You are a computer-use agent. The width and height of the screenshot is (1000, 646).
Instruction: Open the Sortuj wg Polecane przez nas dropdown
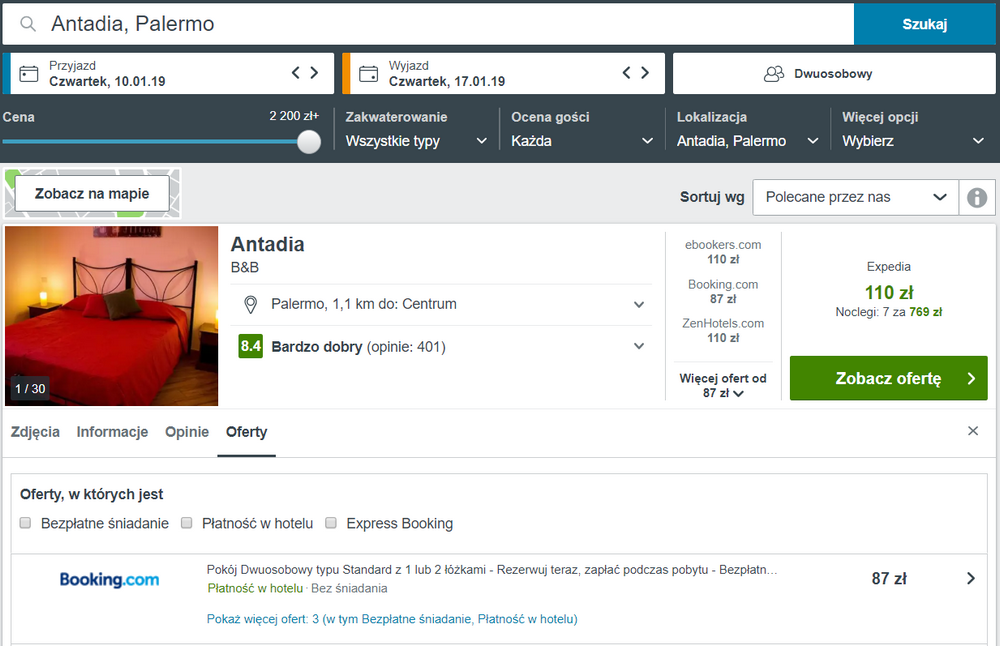click(x=855, y=197)
